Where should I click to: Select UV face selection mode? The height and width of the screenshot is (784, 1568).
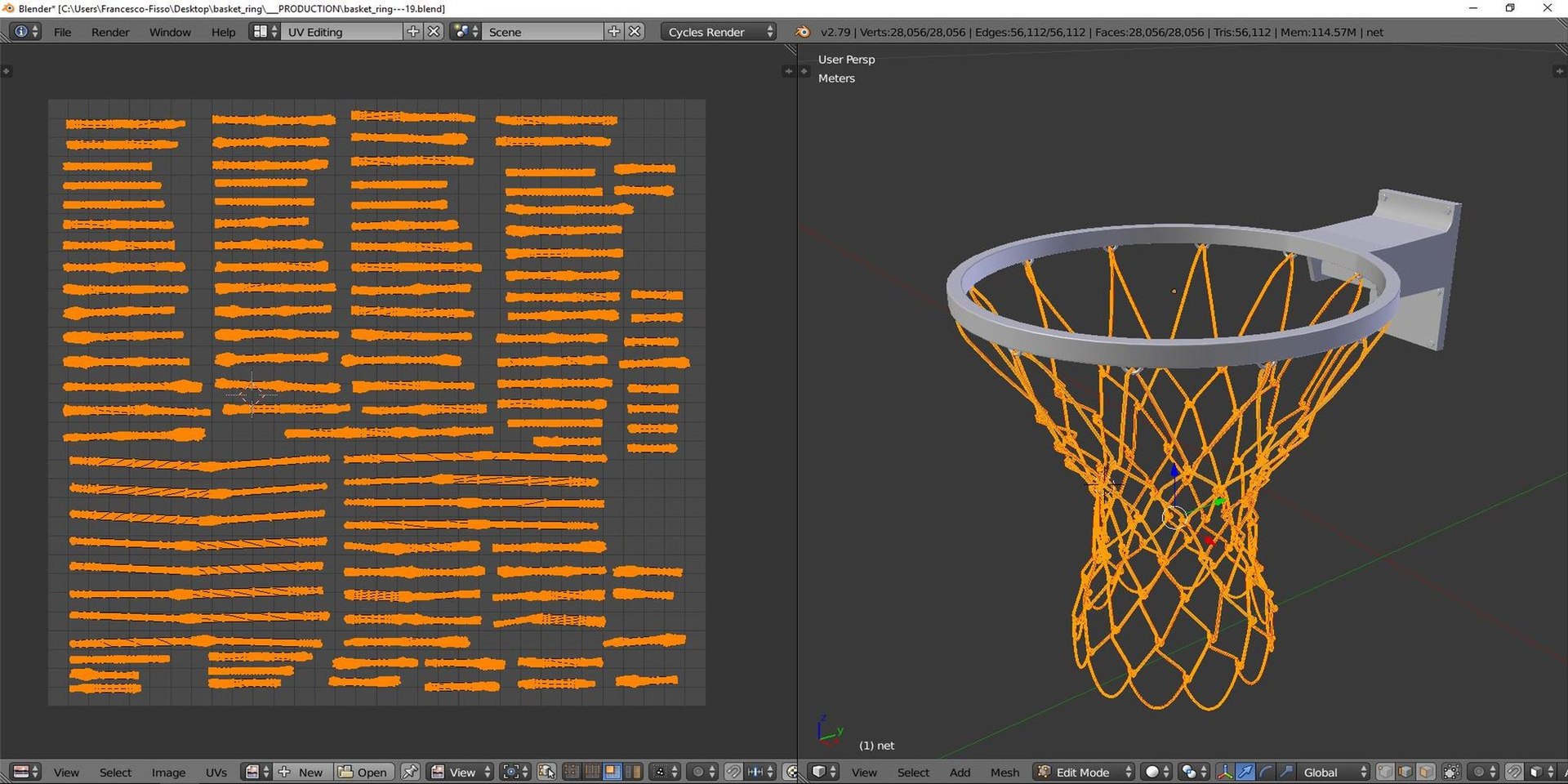(x=612, y=772)
